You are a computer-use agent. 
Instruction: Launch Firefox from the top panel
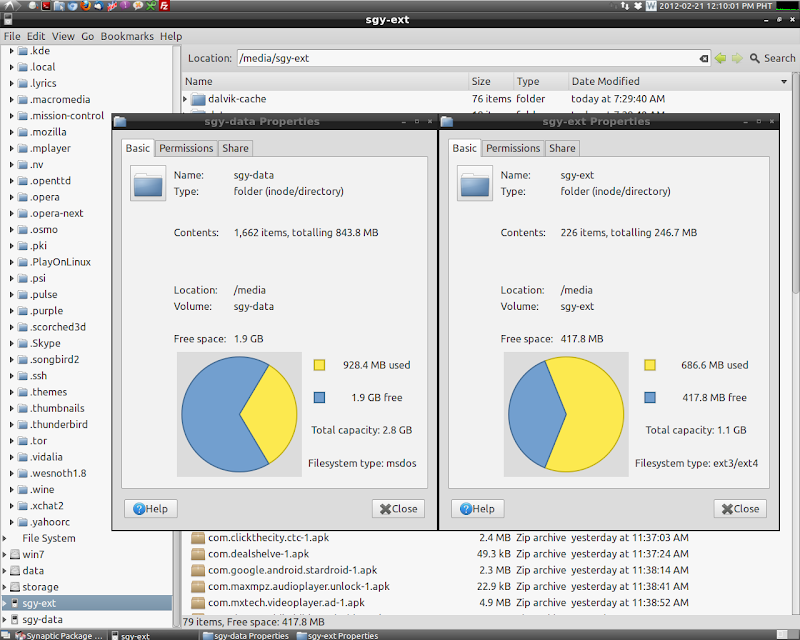click(x=85, y=6)
